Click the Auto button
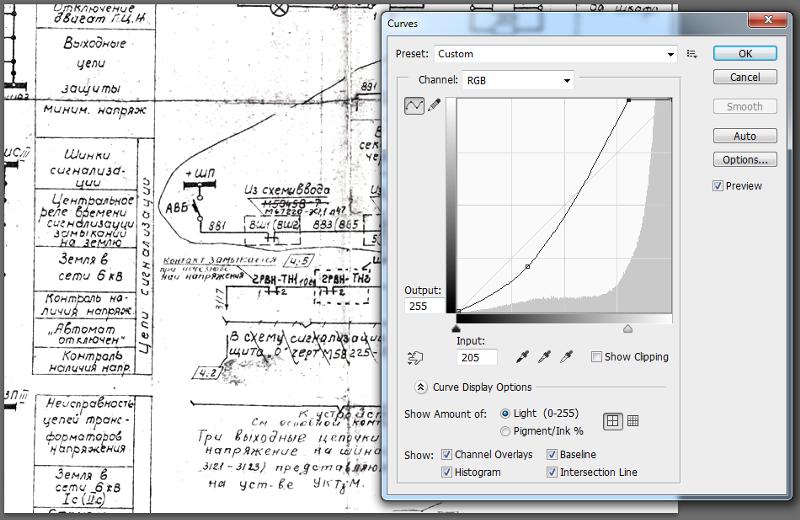The image size is (800, 520). (745, 136)
